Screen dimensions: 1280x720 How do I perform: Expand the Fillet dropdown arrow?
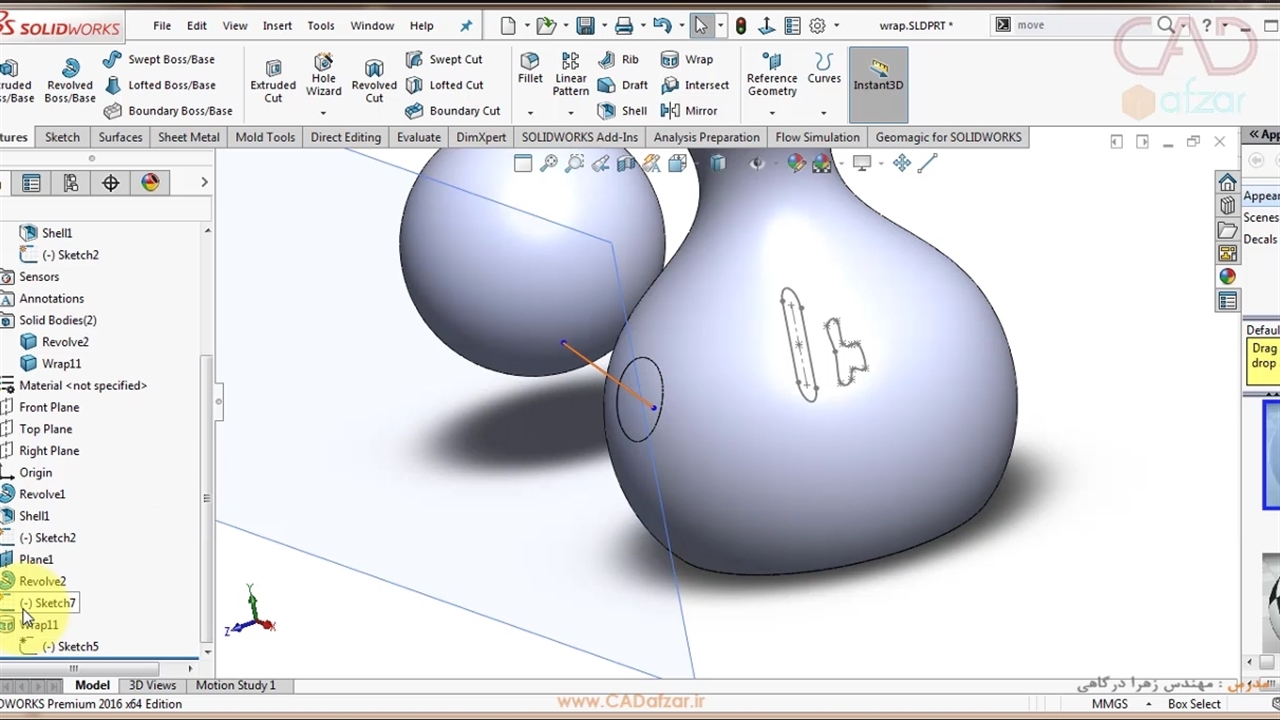point(530,112)
